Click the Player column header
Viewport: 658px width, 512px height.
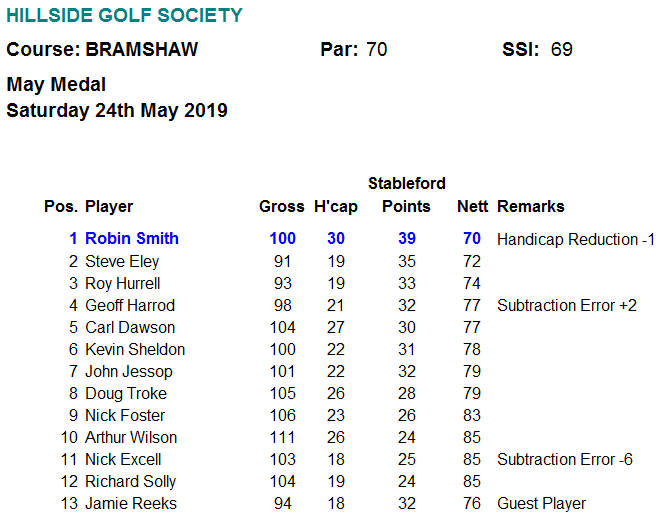coord(109,207)
